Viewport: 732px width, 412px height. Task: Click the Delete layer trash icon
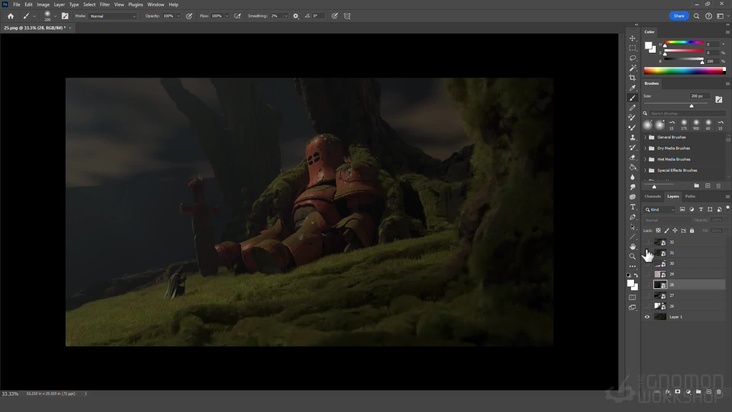[x=719, y=392]
